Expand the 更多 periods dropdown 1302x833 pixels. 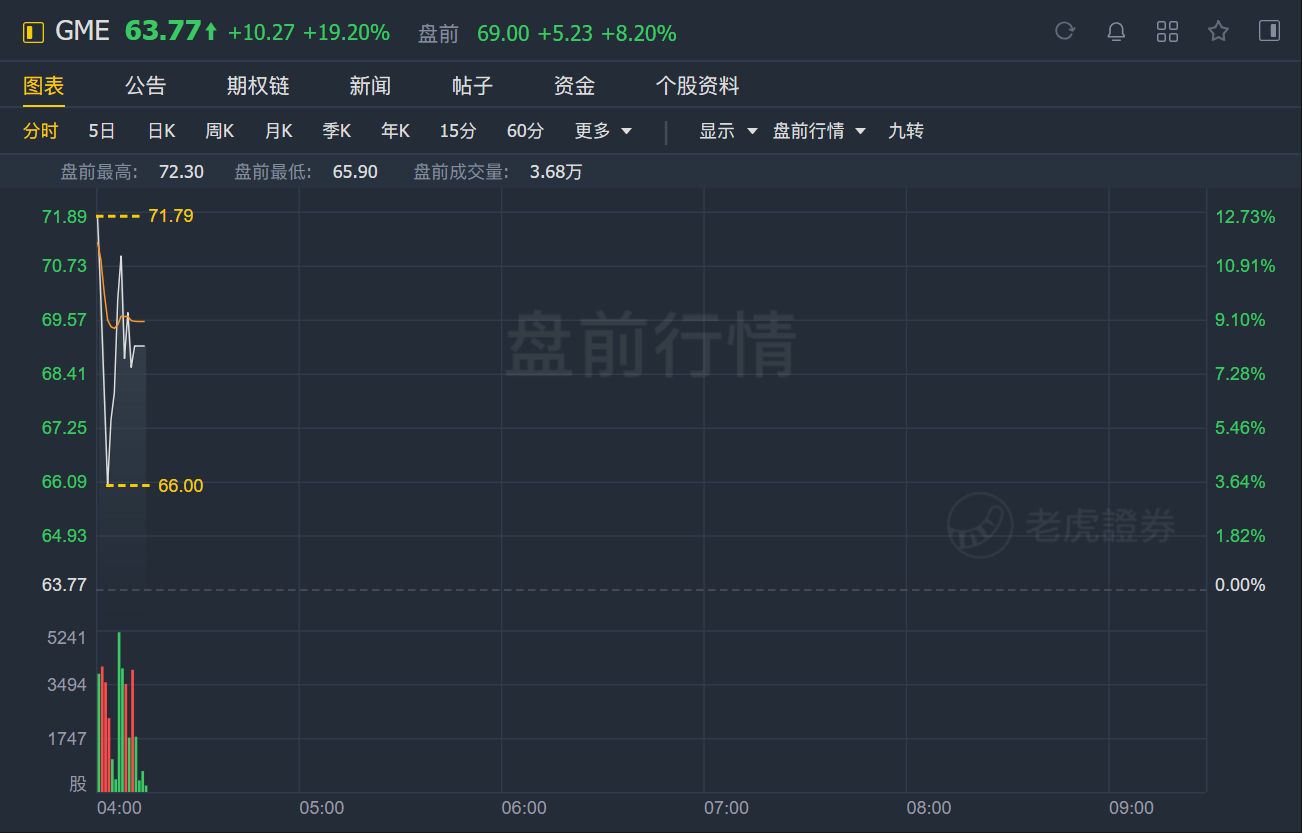(603, 131)
